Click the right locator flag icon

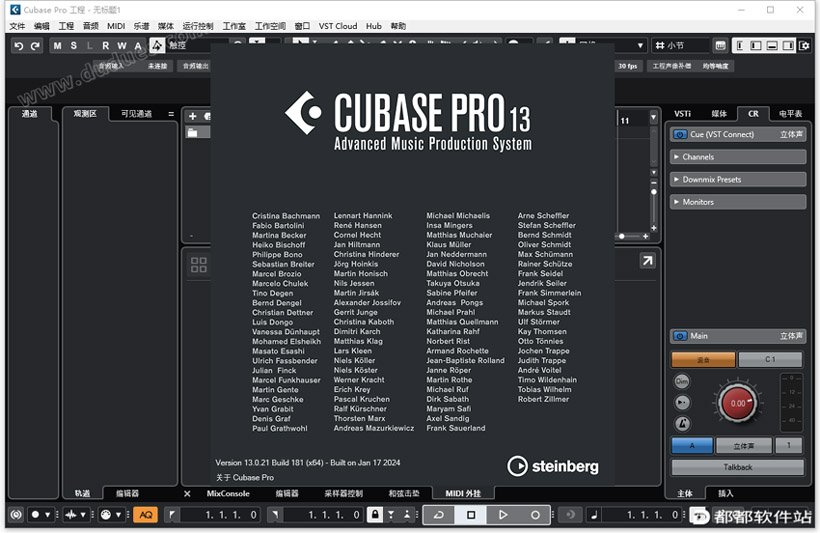276,515
